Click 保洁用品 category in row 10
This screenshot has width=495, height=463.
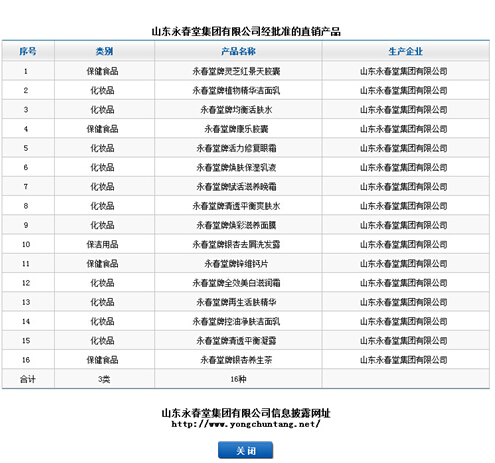pos(102,244)
